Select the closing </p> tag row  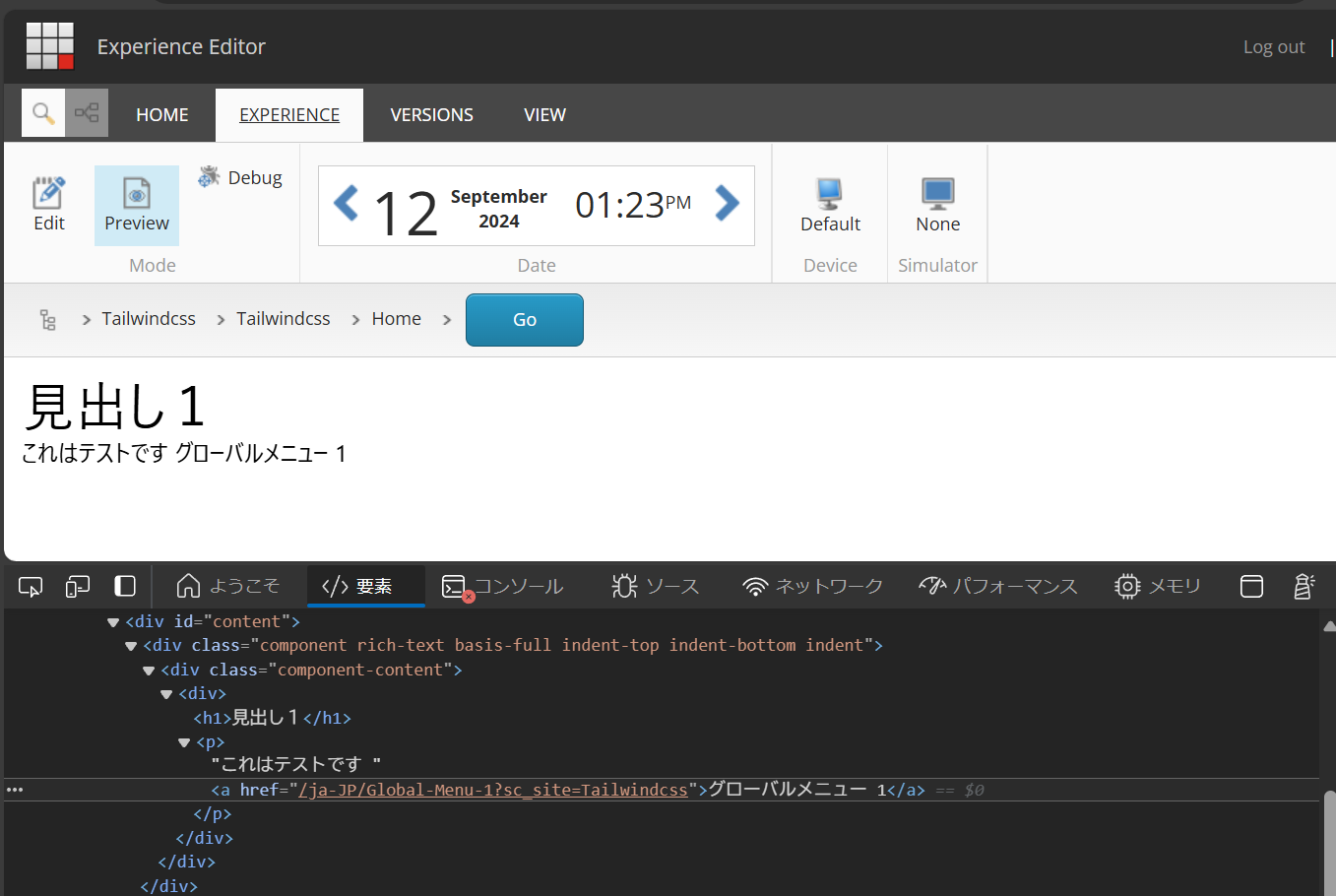pyautogui.click(x=213, y=814)
